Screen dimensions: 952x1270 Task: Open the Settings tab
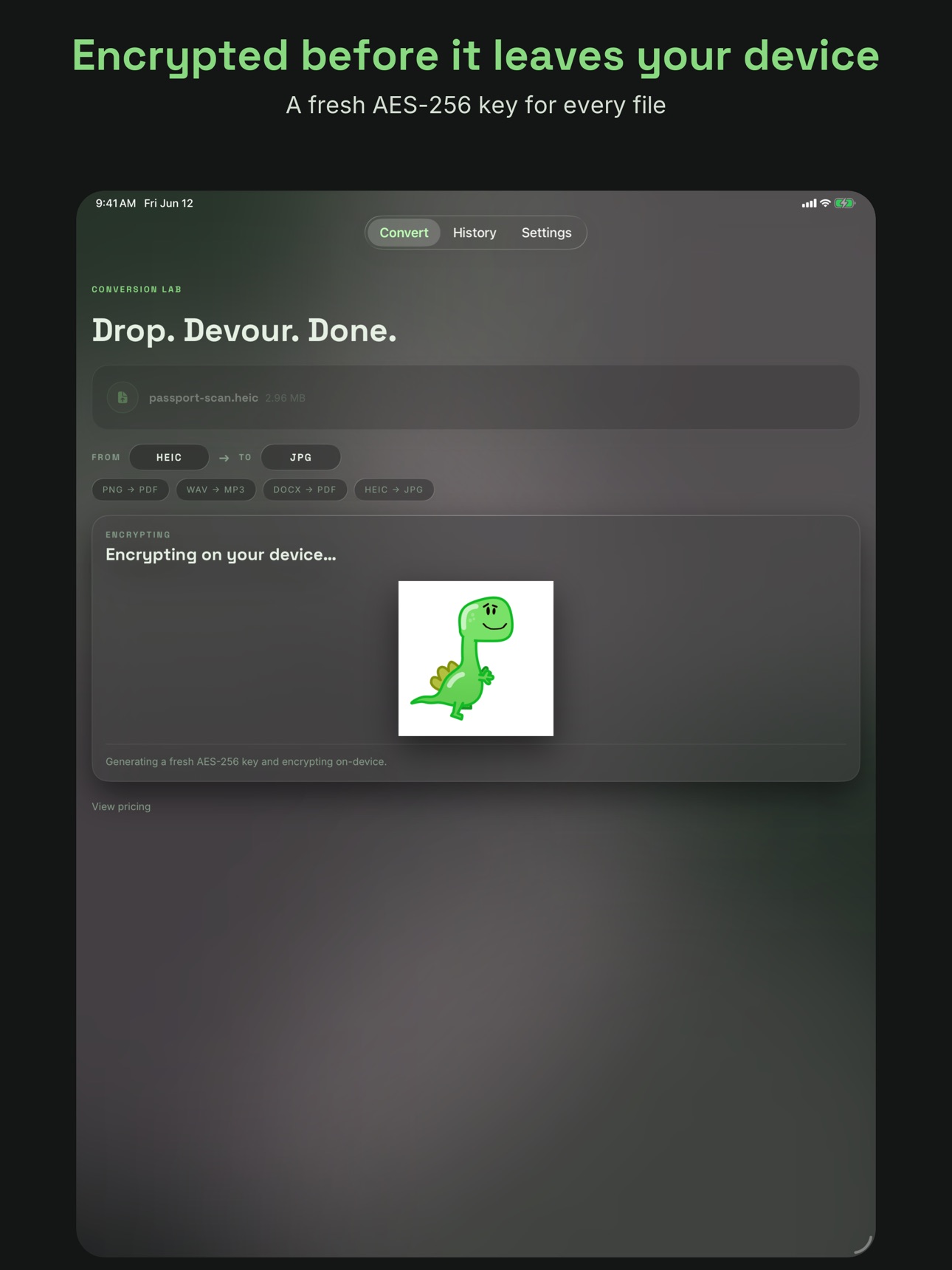coord(546,233)
